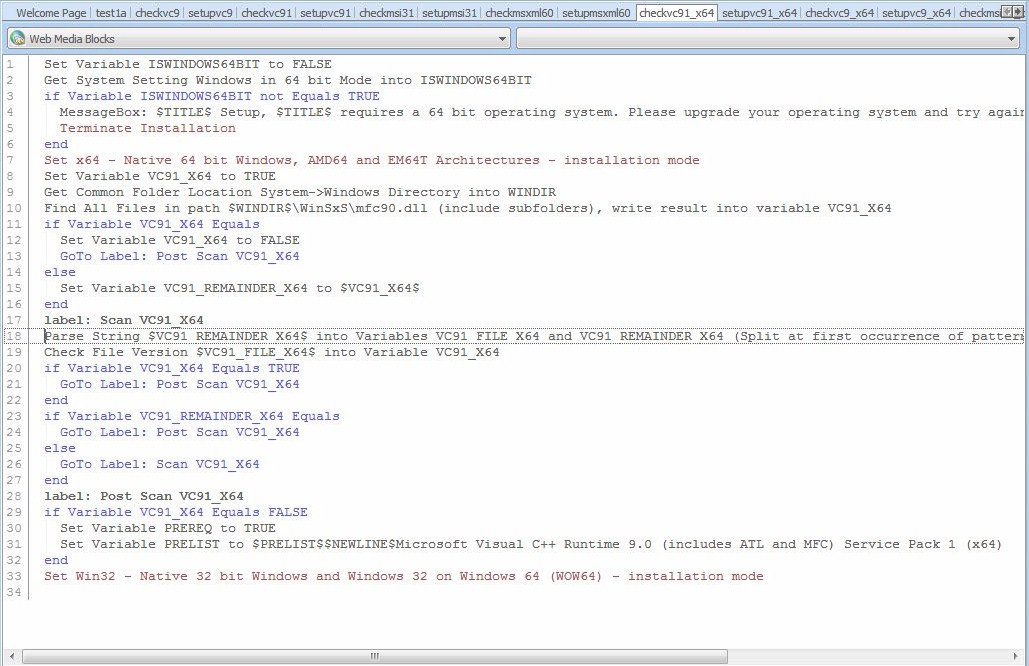Go to the setupvc9 tab
This screenshot has width=1029, height=666.
click(x=211, y=13)
